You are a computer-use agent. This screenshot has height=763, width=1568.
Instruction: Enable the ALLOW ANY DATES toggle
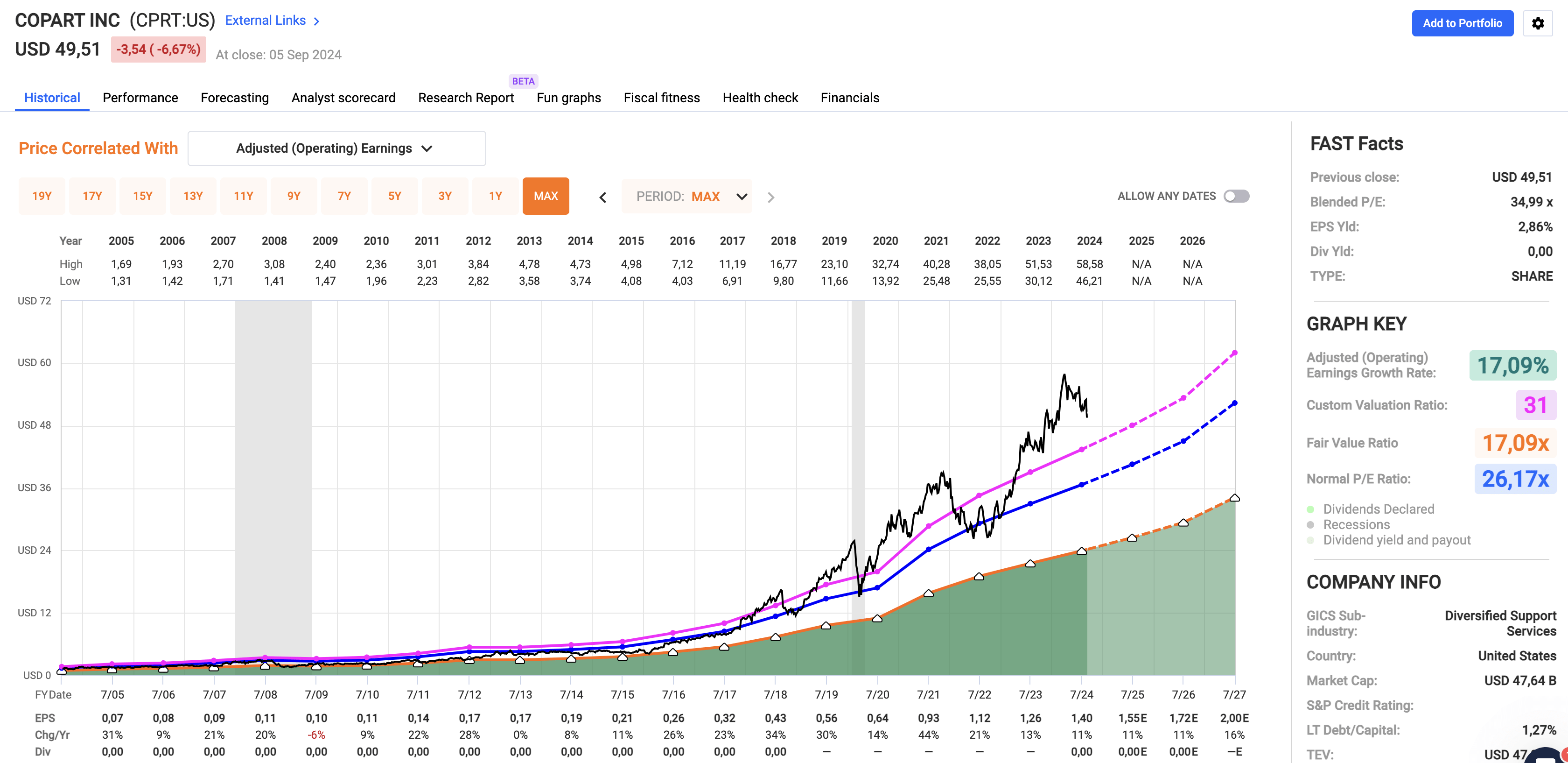point(1236,196)
